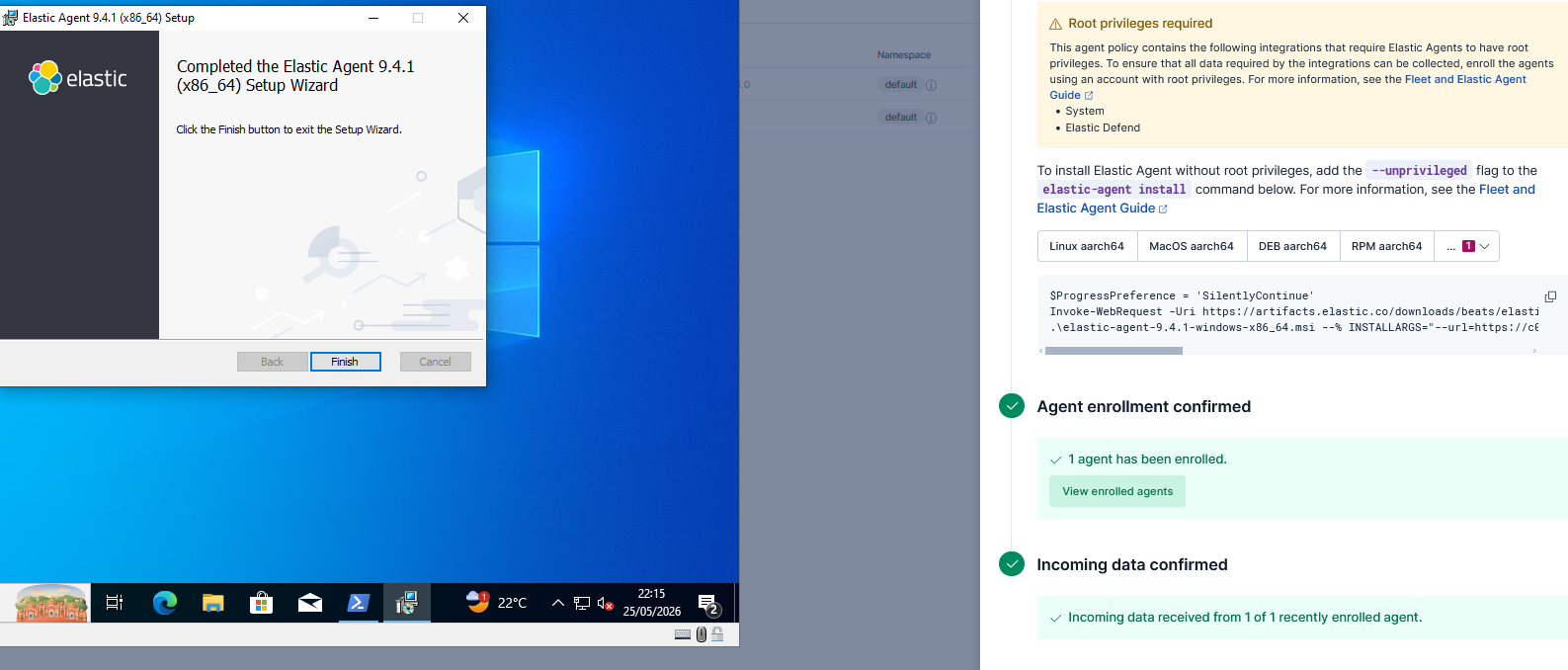The image size is (1568, 670).
Task: Click Finish in Elastic Agent Setup Wizard
Action: click(345, 362)
